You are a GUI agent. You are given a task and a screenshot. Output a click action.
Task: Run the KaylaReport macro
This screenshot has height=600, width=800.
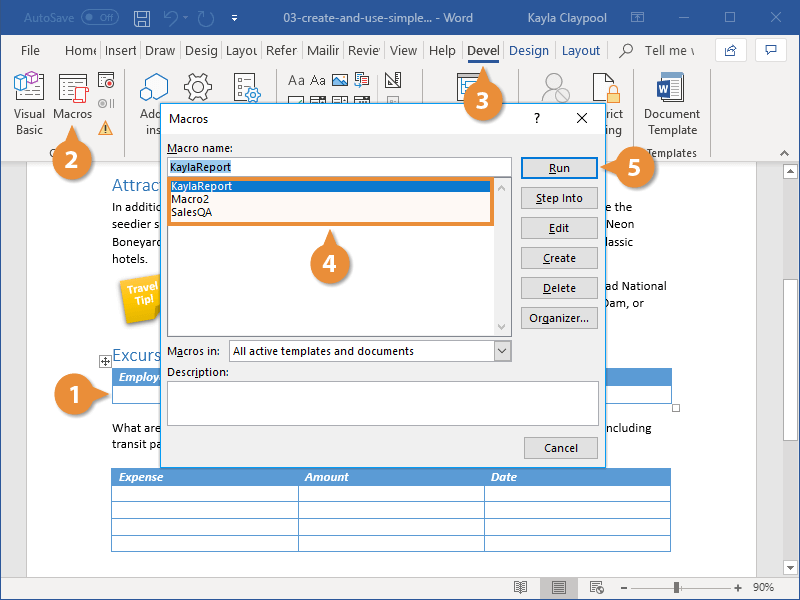[559, 168]
